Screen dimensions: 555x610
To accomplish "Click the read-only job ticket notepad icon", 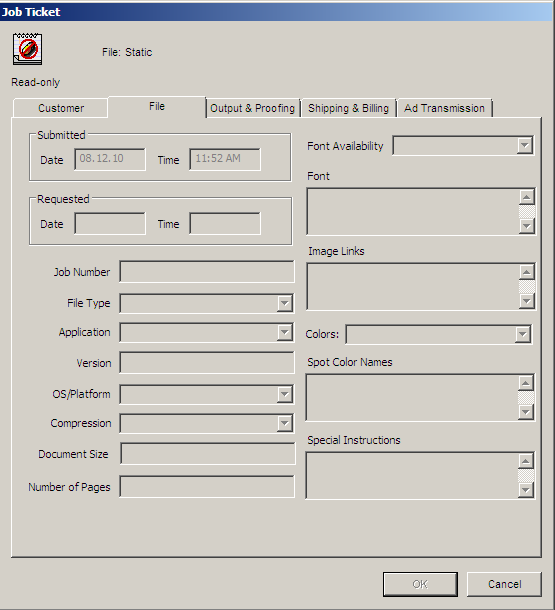I will pos(28,49).
